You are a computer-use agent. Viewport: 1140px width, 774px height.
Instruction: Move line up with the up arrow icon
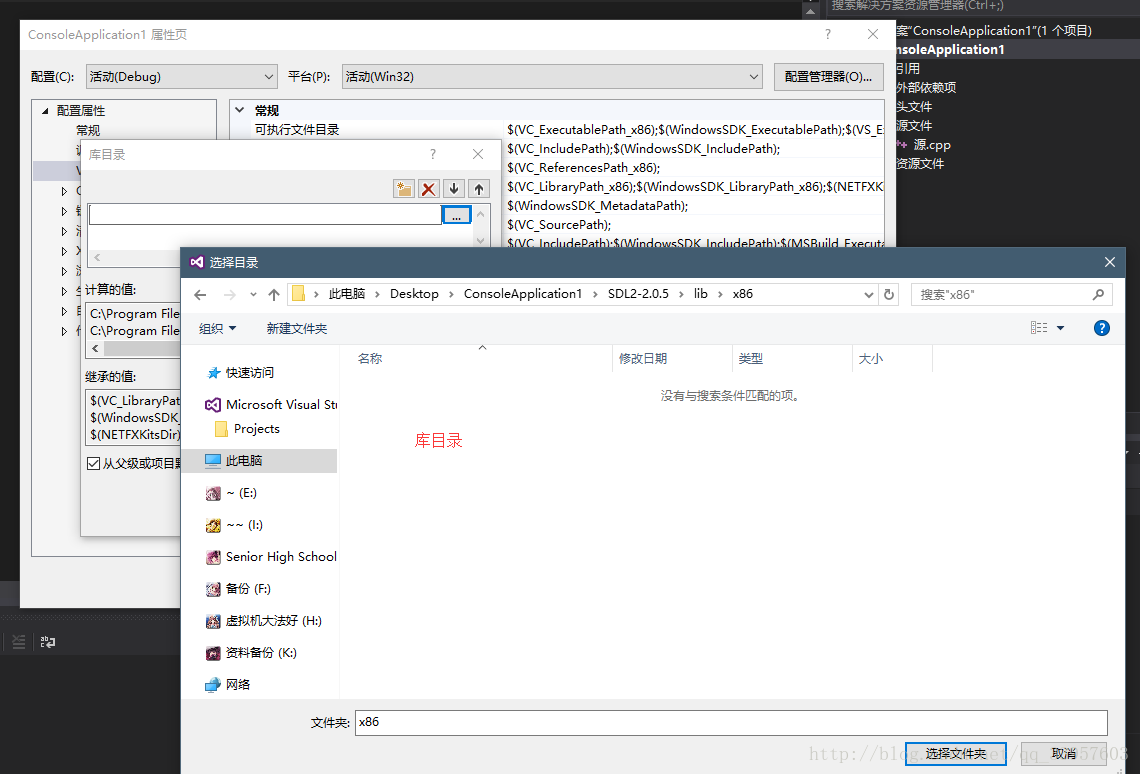pos(478,189)
